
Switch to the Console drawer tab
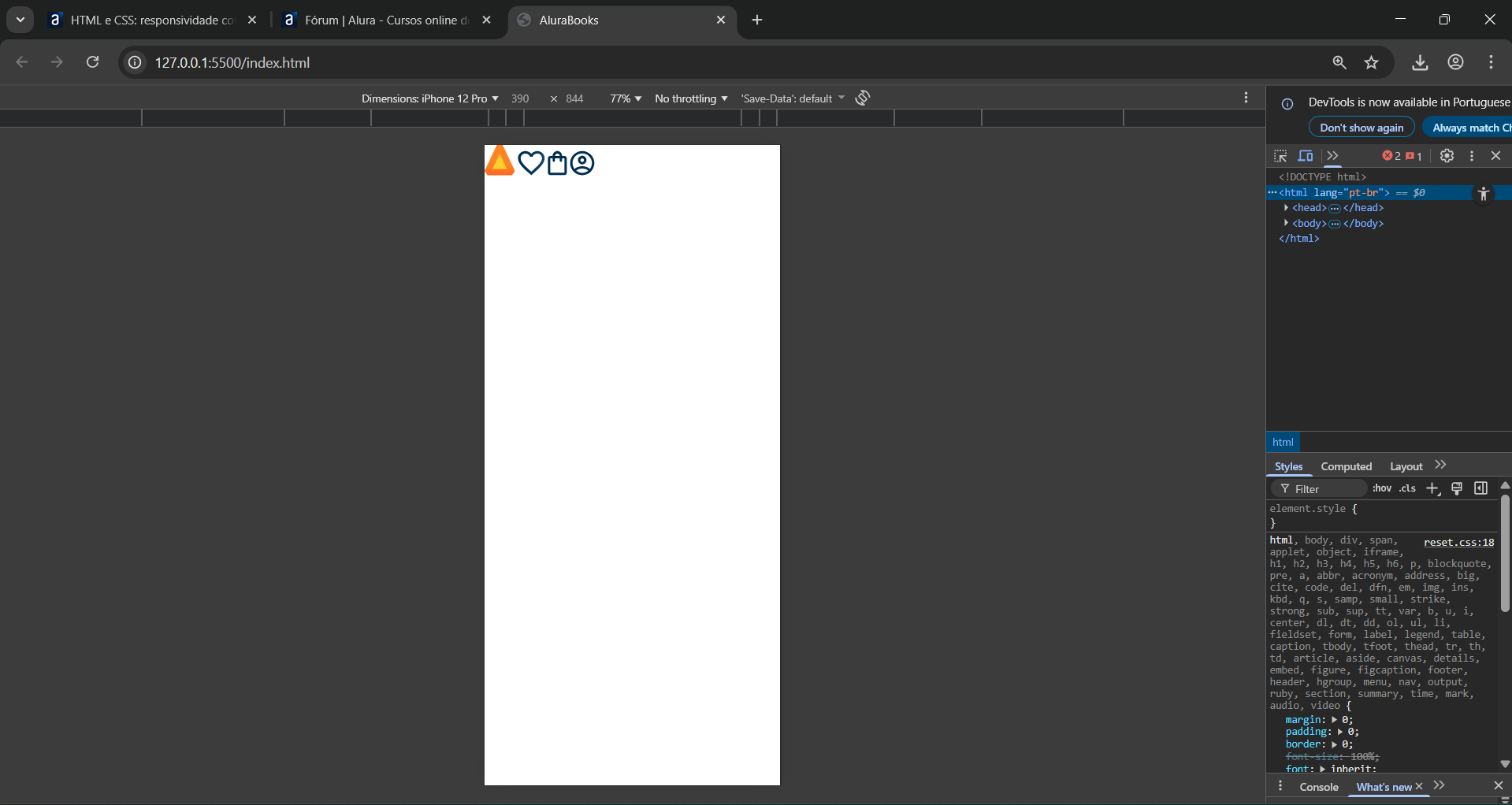pos(1319,787)
